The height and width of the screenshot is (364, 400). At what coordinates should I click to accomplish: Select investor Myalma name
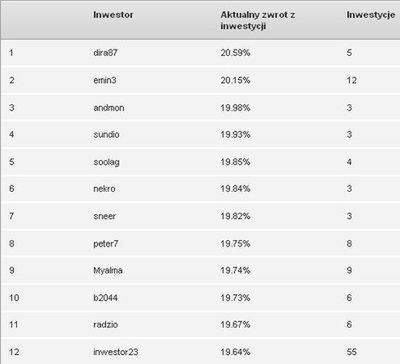point(108,270)
